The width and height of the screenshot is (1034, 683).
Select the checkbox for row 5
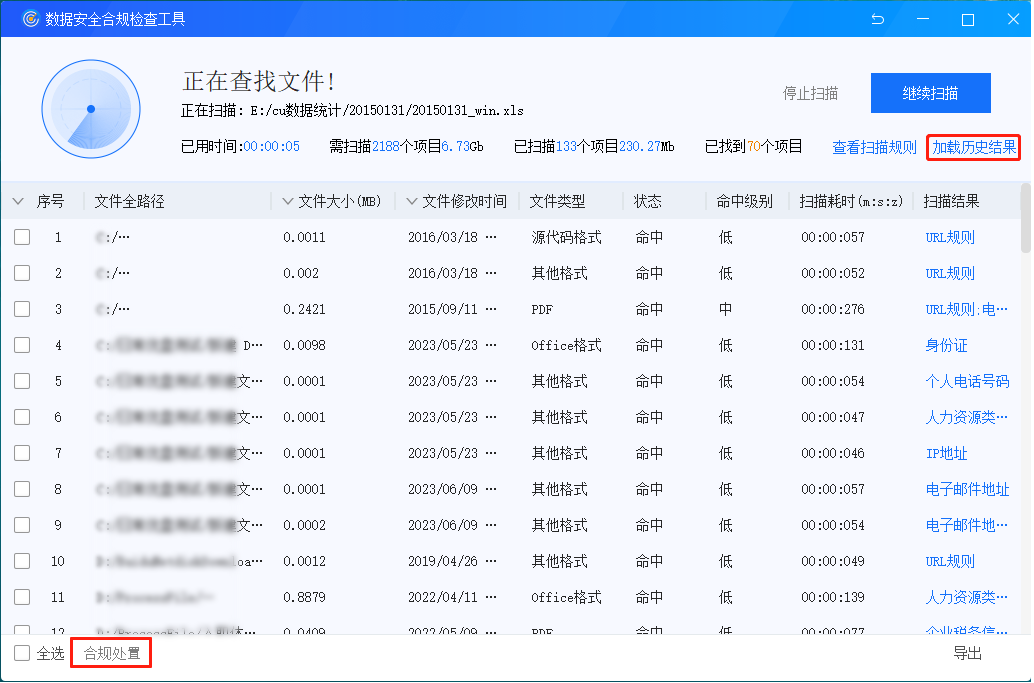[x=22, y=381]
